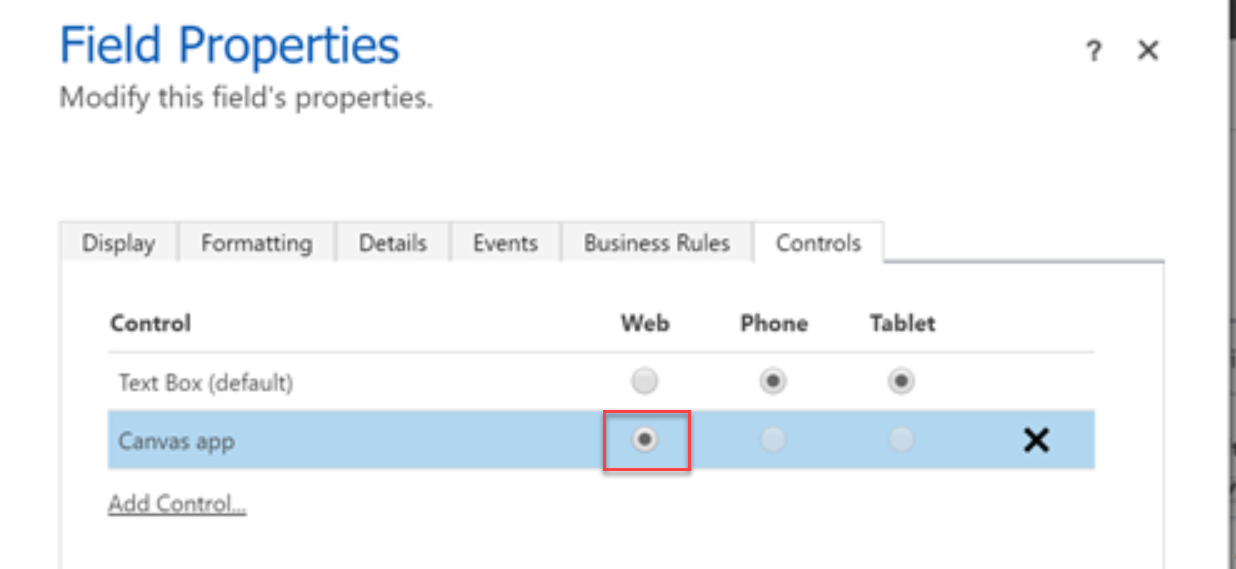This screenshot has width=1236, height=569.
Task: Select Phone radio for Canvas app
Action: click(x=773, y=439)
